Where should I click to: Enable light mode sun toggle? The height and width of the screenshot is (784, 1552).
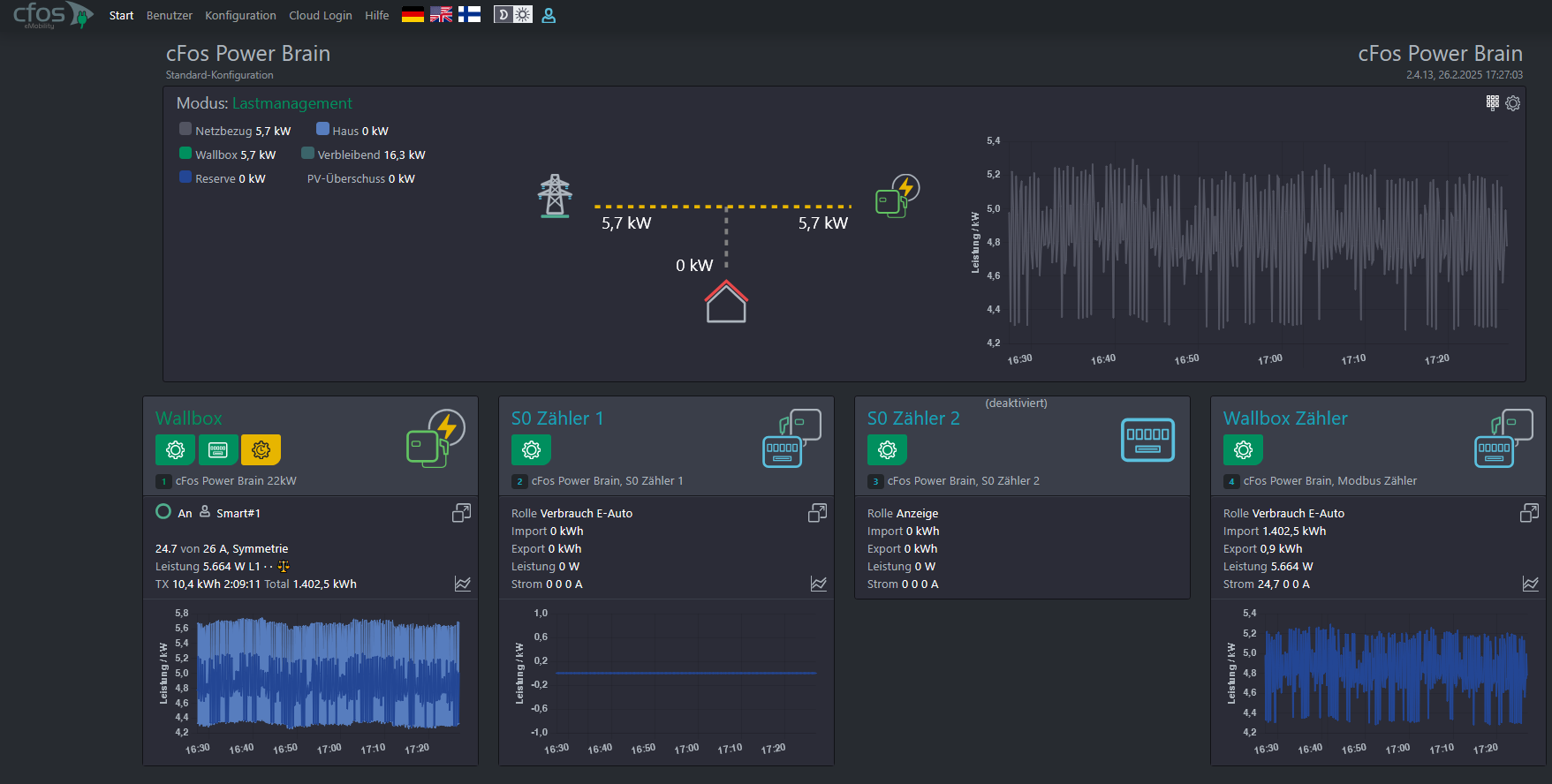523,15
